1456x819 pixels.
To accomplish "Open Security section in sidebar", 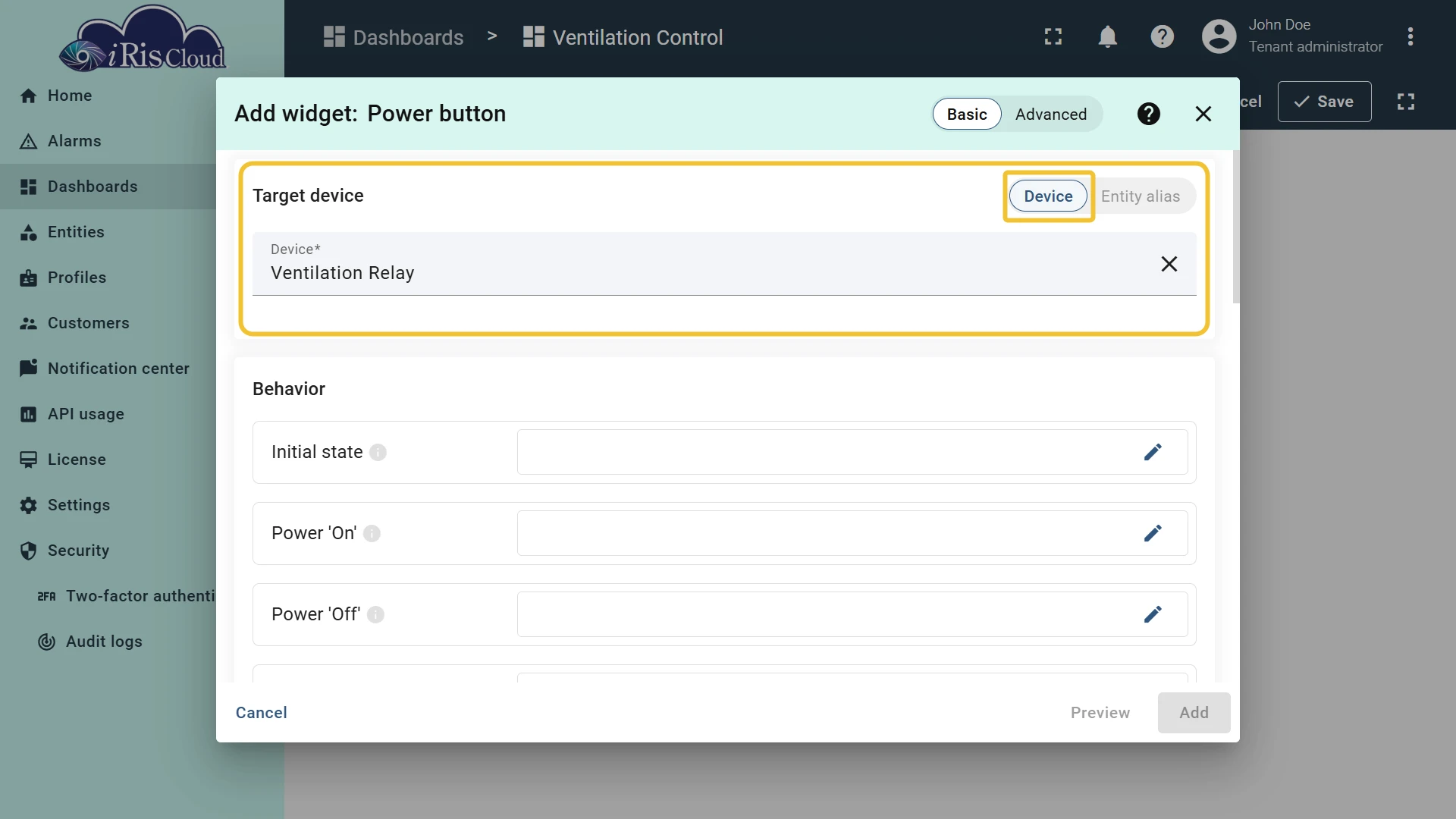I will tap(106, 551).
